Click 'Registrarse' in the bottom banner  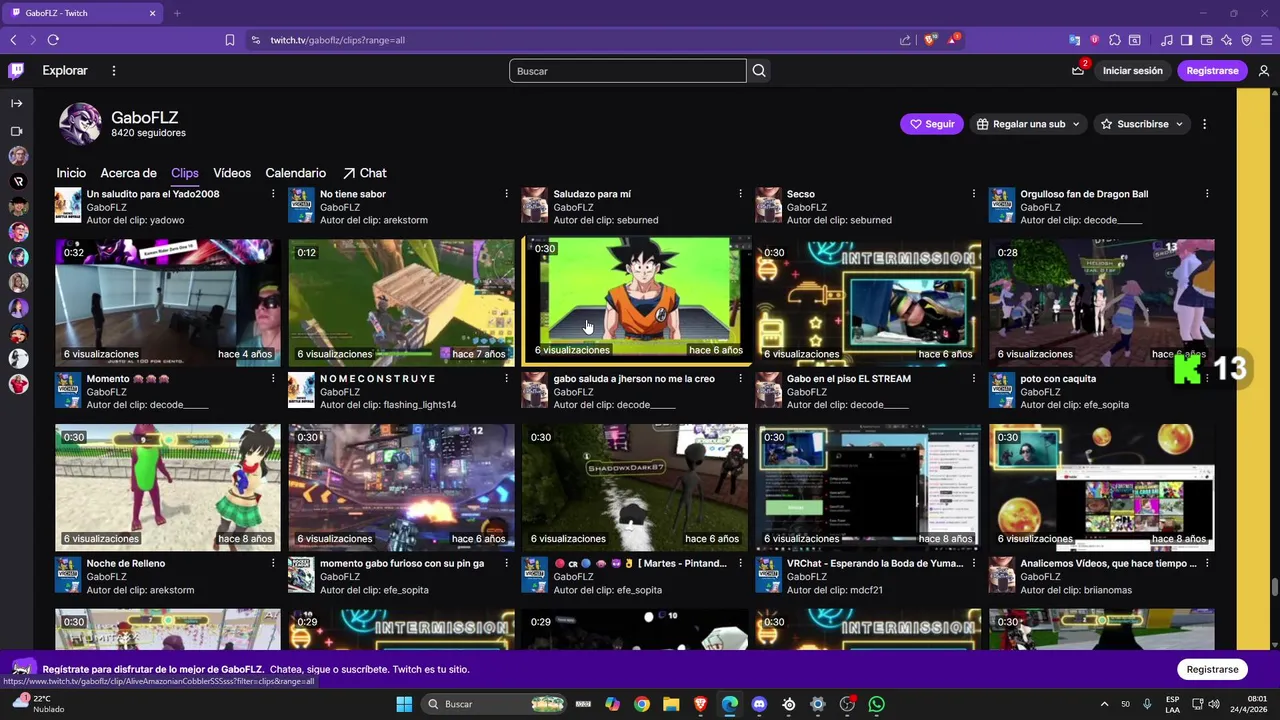click(1212, 669)
